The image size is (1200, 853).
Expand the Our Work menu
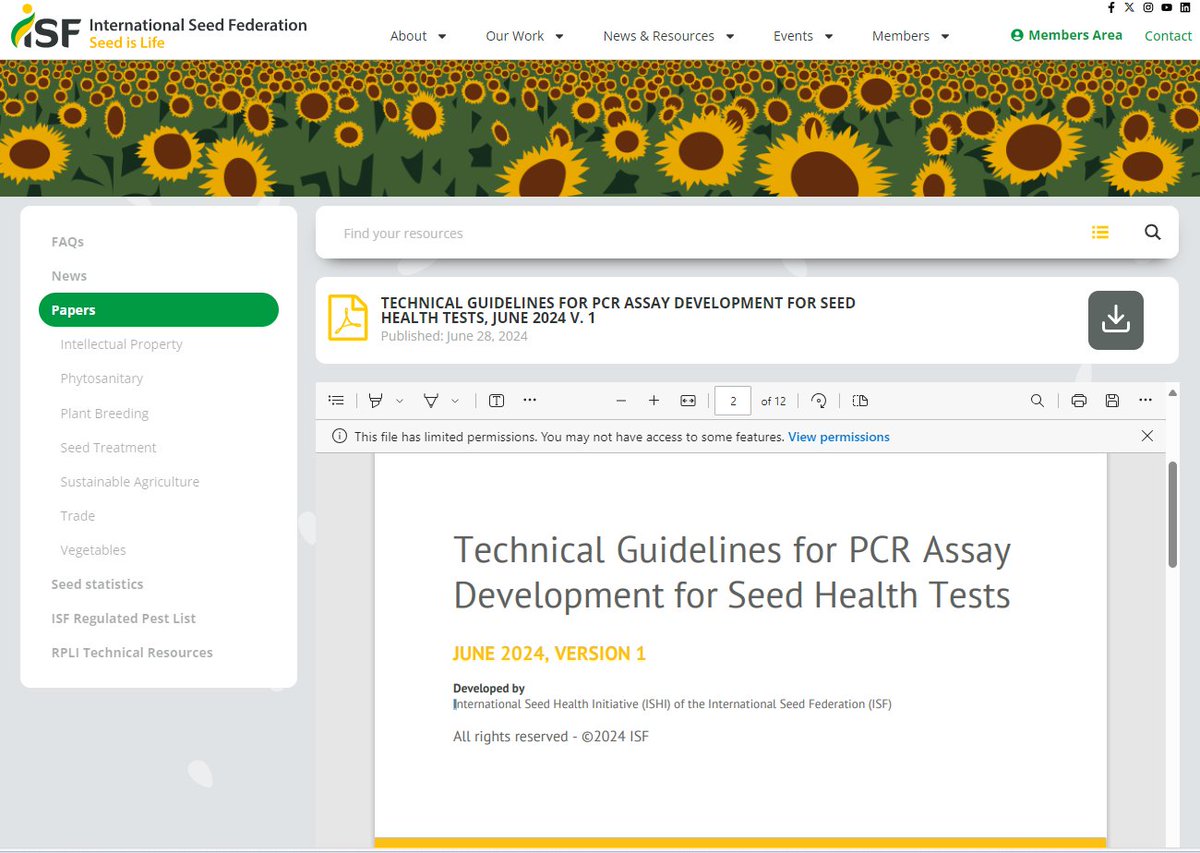pos(525,36)
